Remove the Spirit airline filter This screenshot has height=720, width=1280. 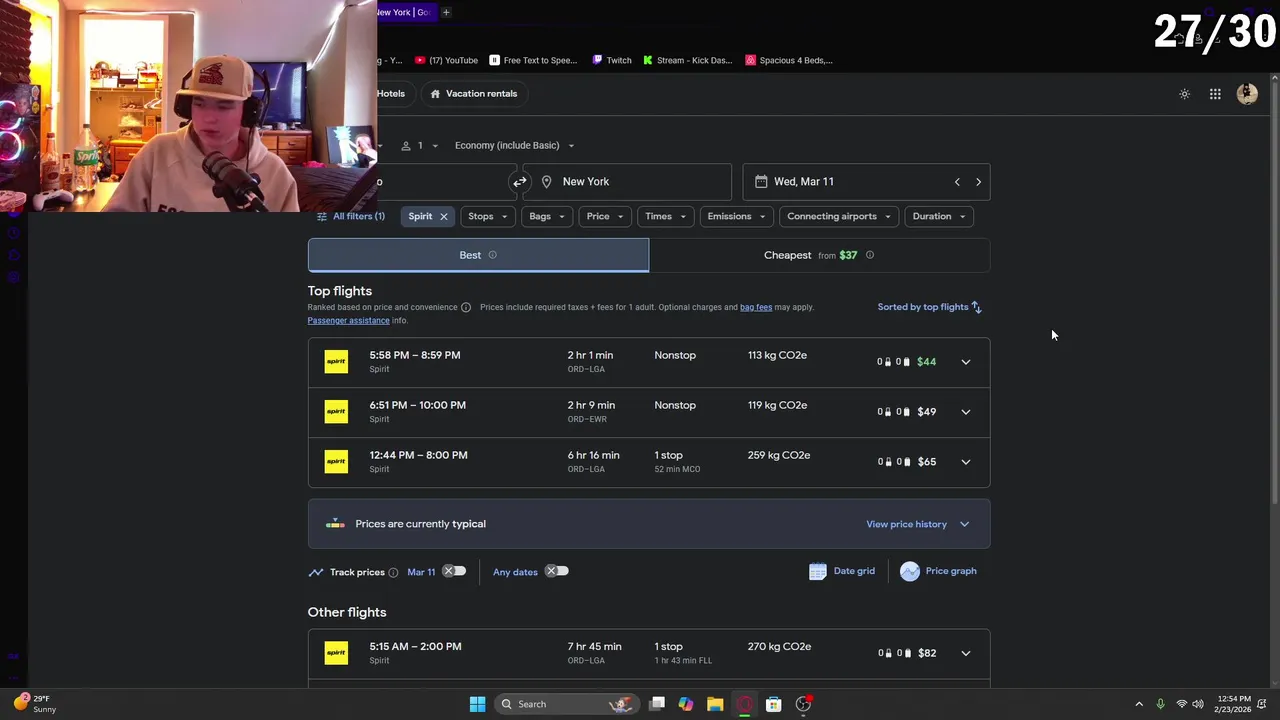coord(444,216)
